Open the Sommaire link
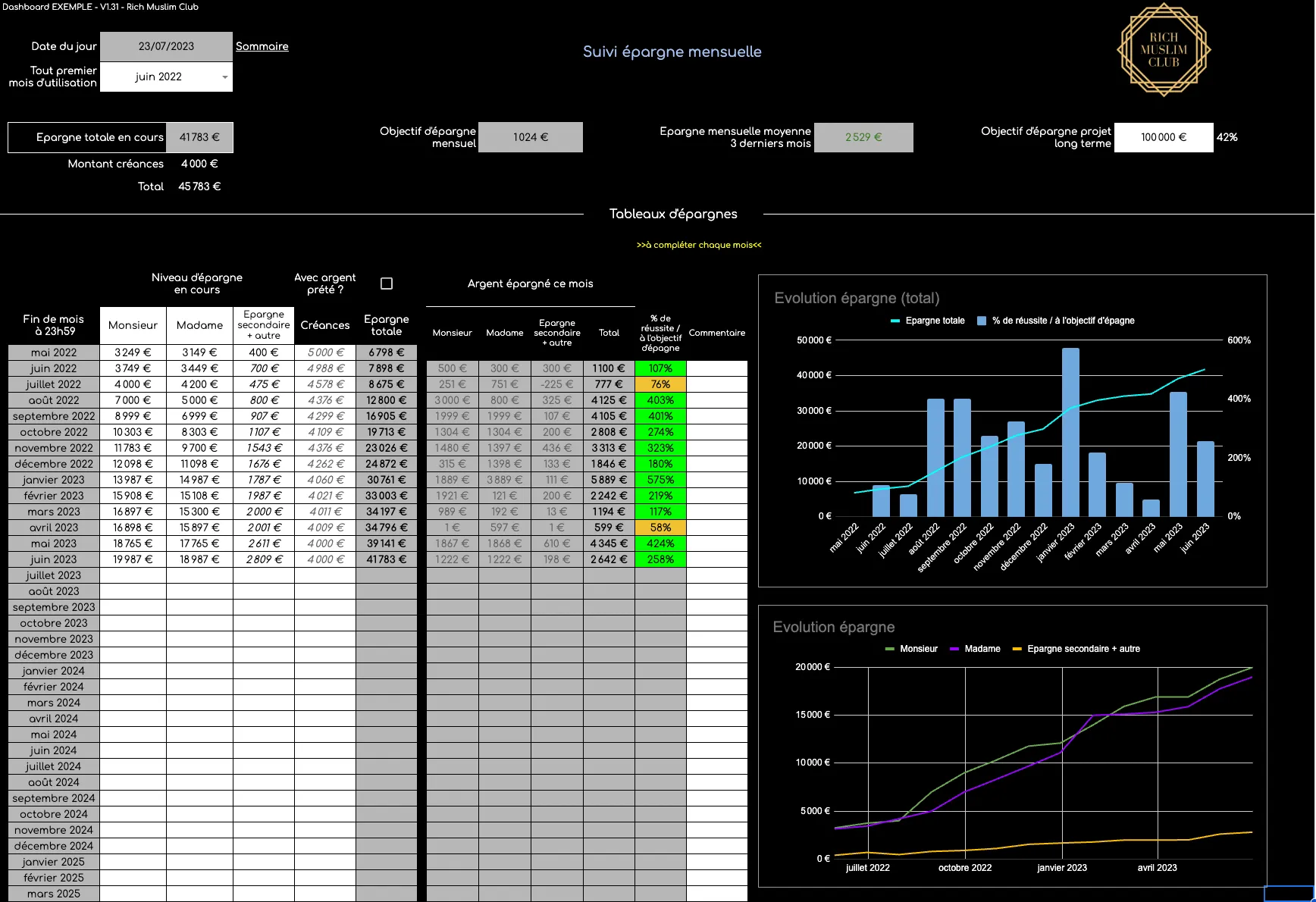 262,46
